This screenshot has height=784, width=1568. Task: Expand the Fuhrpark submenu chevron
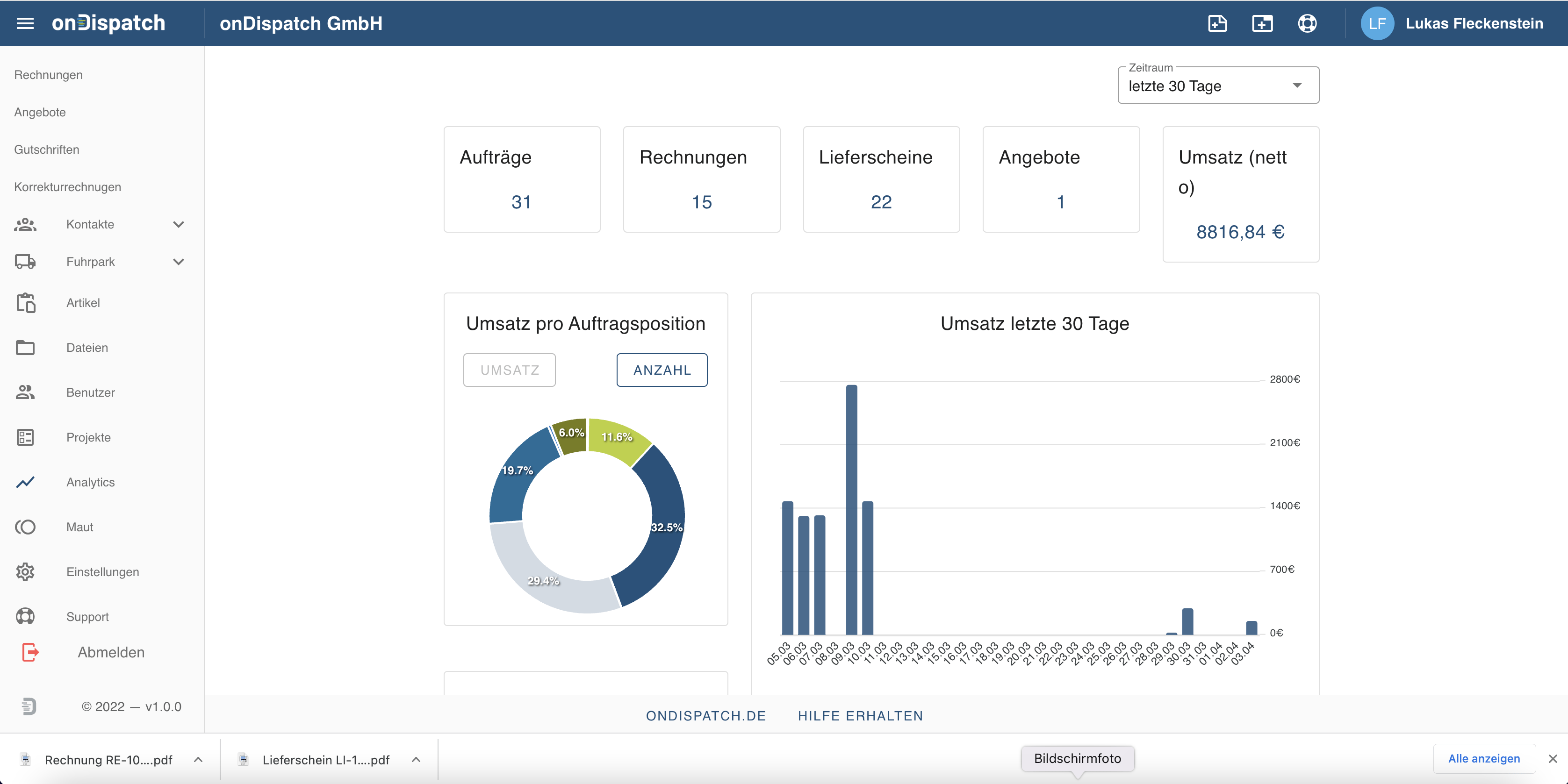pos(178,262)
